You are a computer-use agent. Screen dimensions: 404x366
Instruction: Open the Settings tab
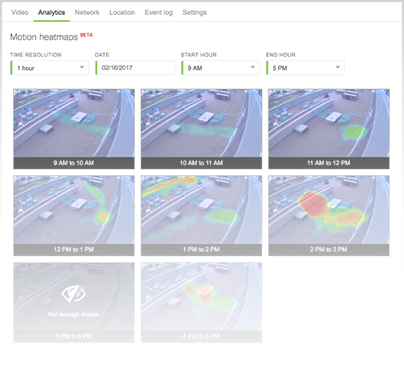coord(194,13)
